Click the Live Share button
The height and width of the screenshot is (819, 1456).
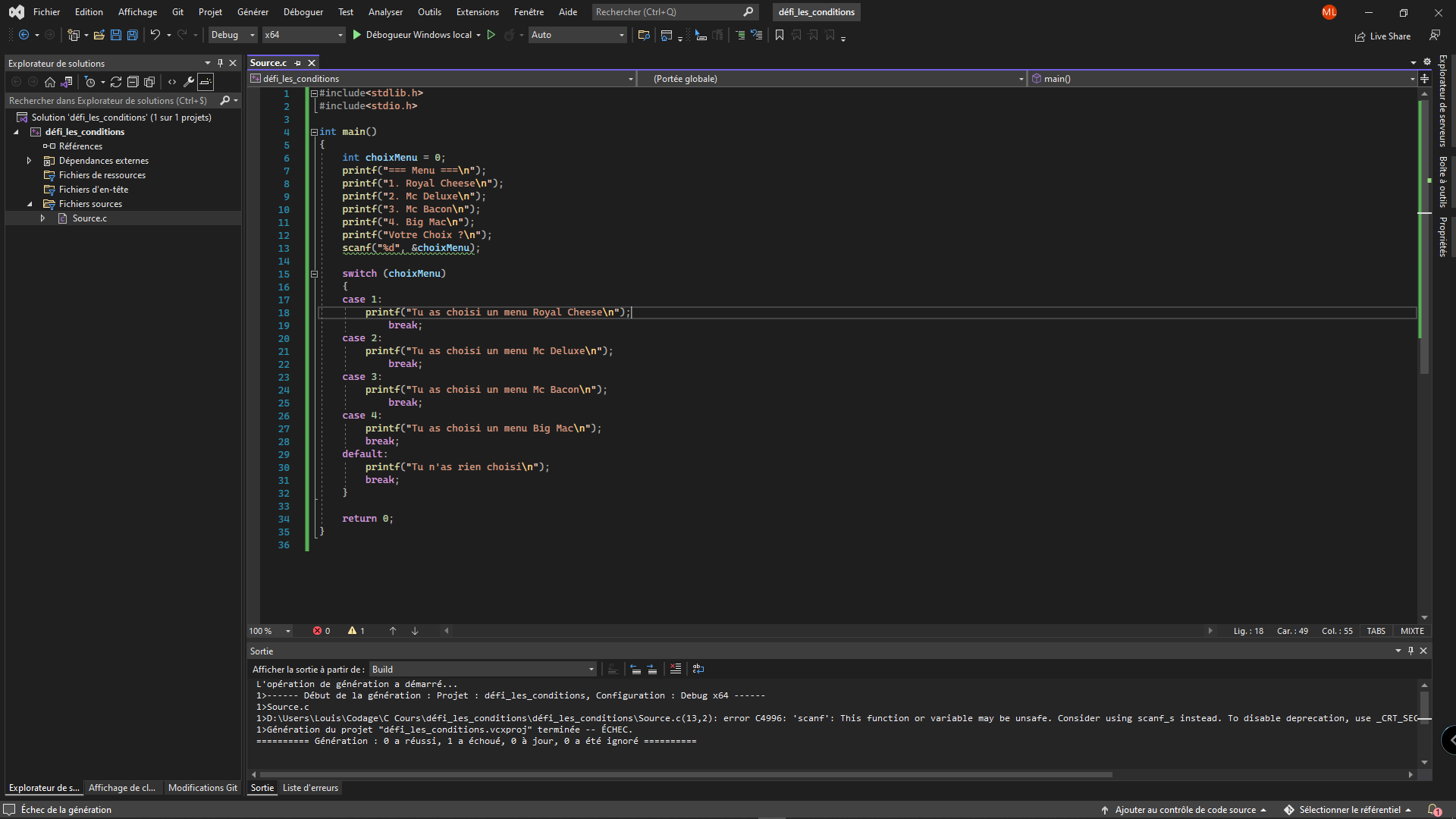click(1382, 36)
